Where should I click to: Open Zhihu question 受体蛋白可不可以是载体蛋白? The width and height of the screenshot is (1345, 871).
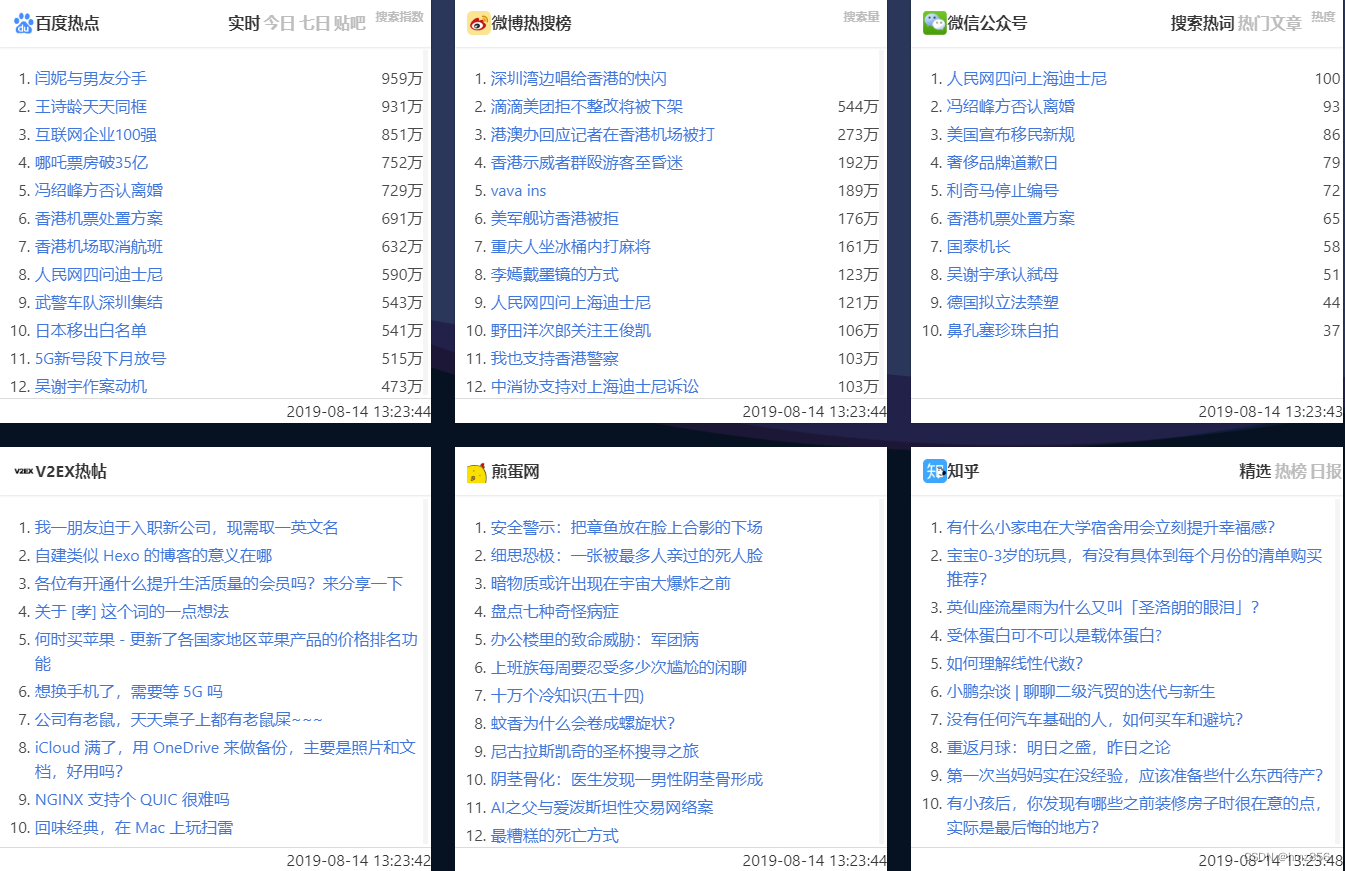point(1055,635)
